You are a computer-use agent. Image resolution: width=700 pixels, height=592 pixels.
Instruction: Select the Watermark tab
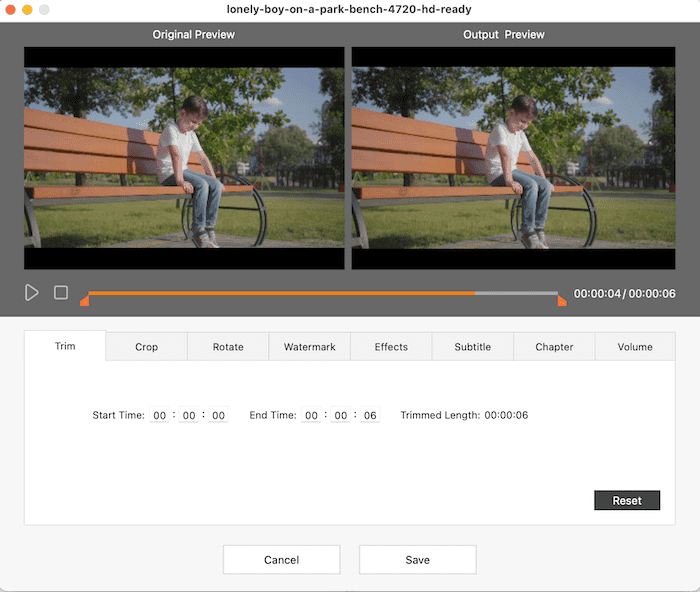(x=310, y=347)
